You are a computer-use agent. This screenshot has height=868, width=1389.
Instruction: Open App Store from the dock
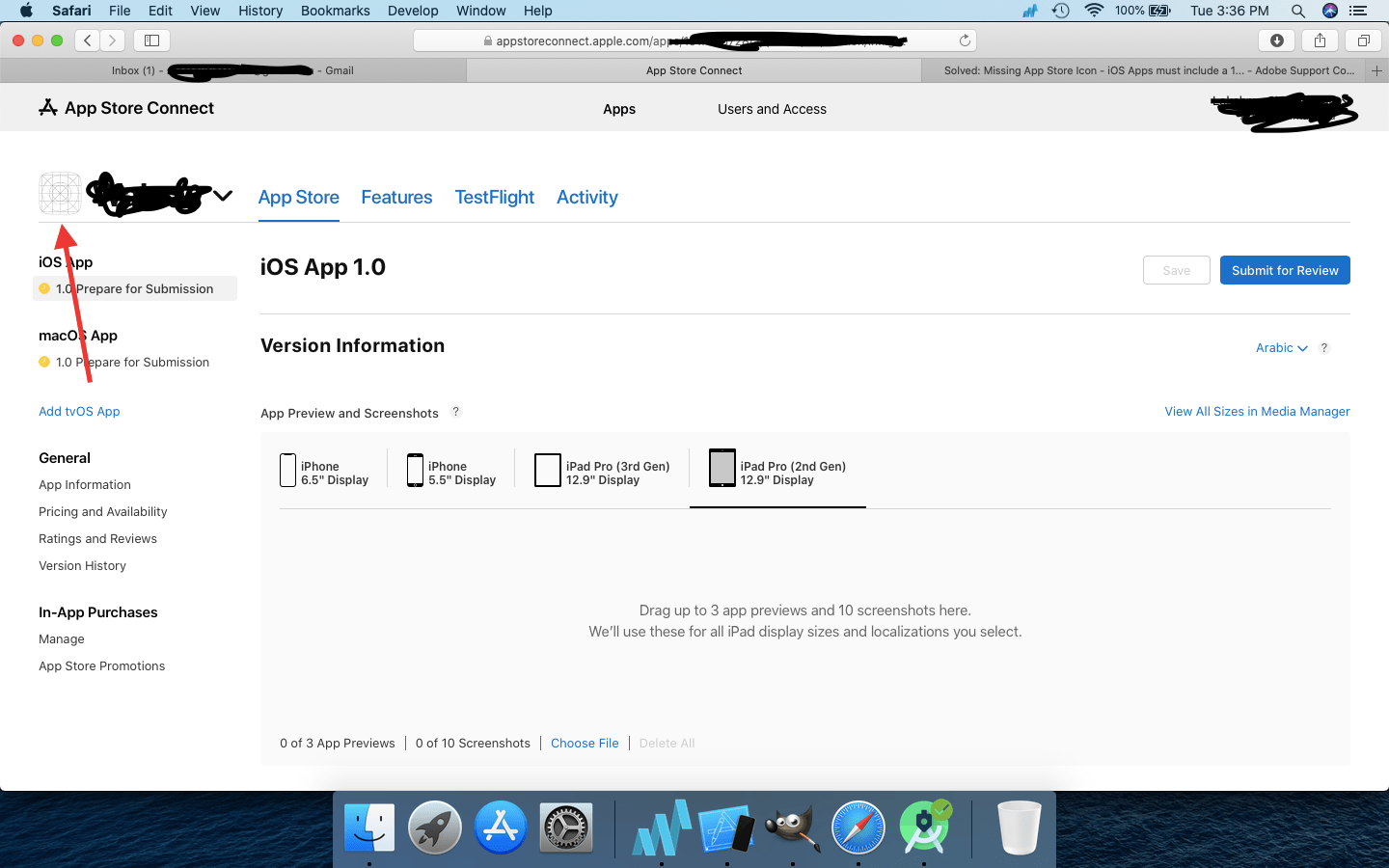point(501,827)
